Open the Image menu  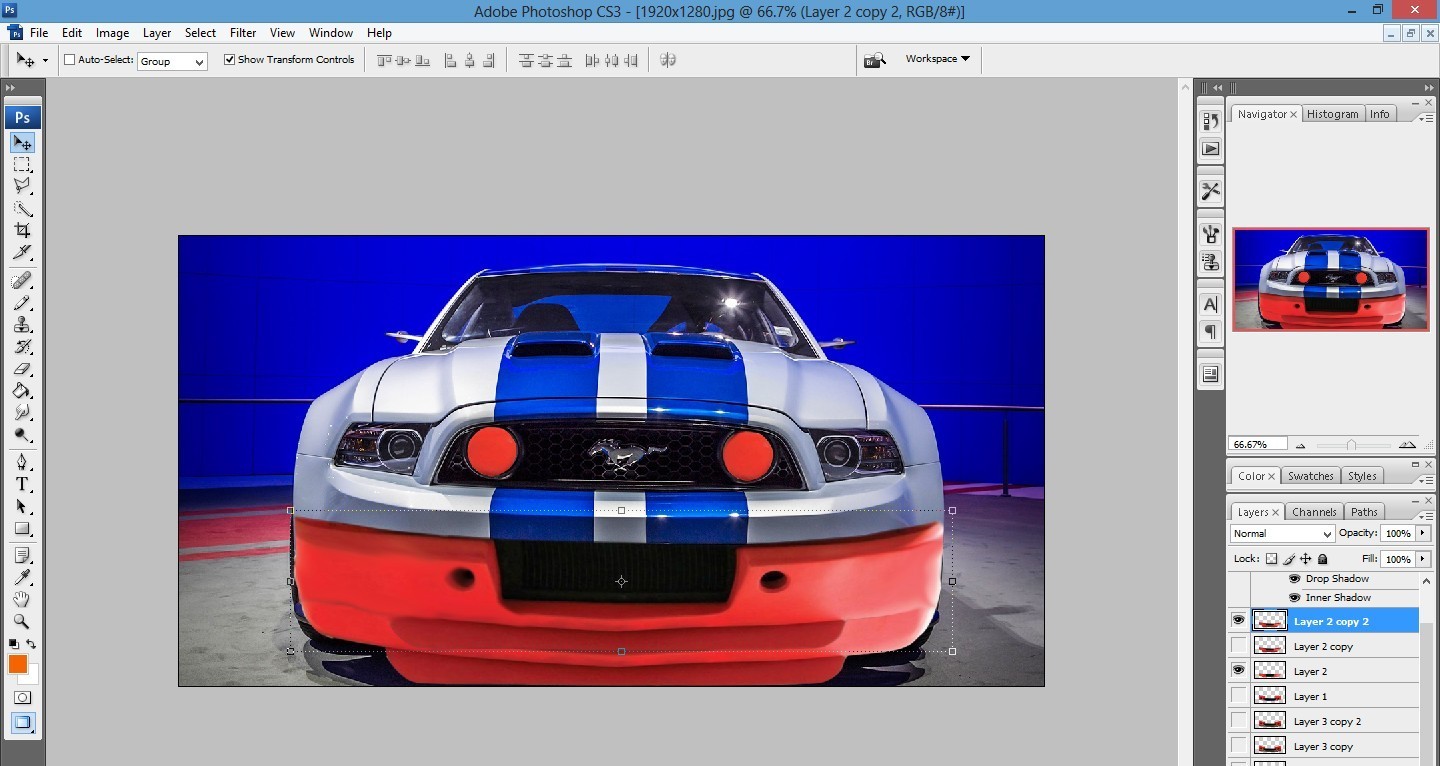112,33
